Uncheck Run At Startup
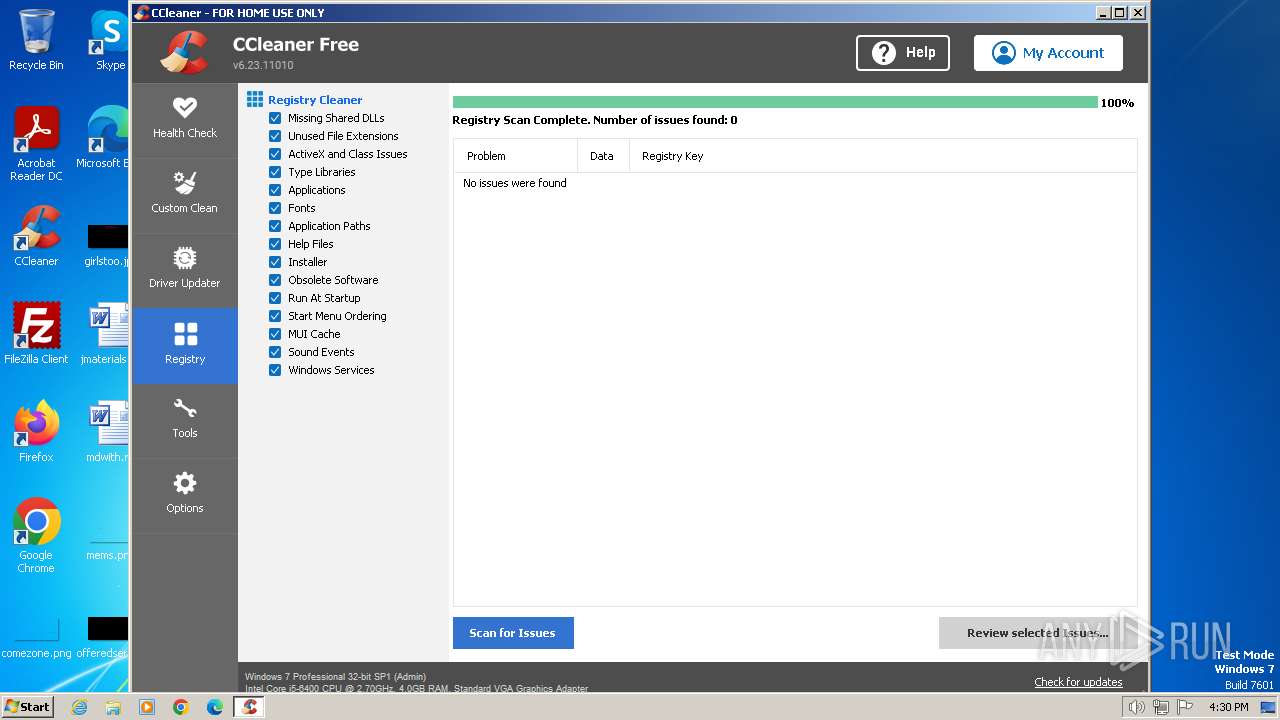1280x720 pixels. coord(275,298)
